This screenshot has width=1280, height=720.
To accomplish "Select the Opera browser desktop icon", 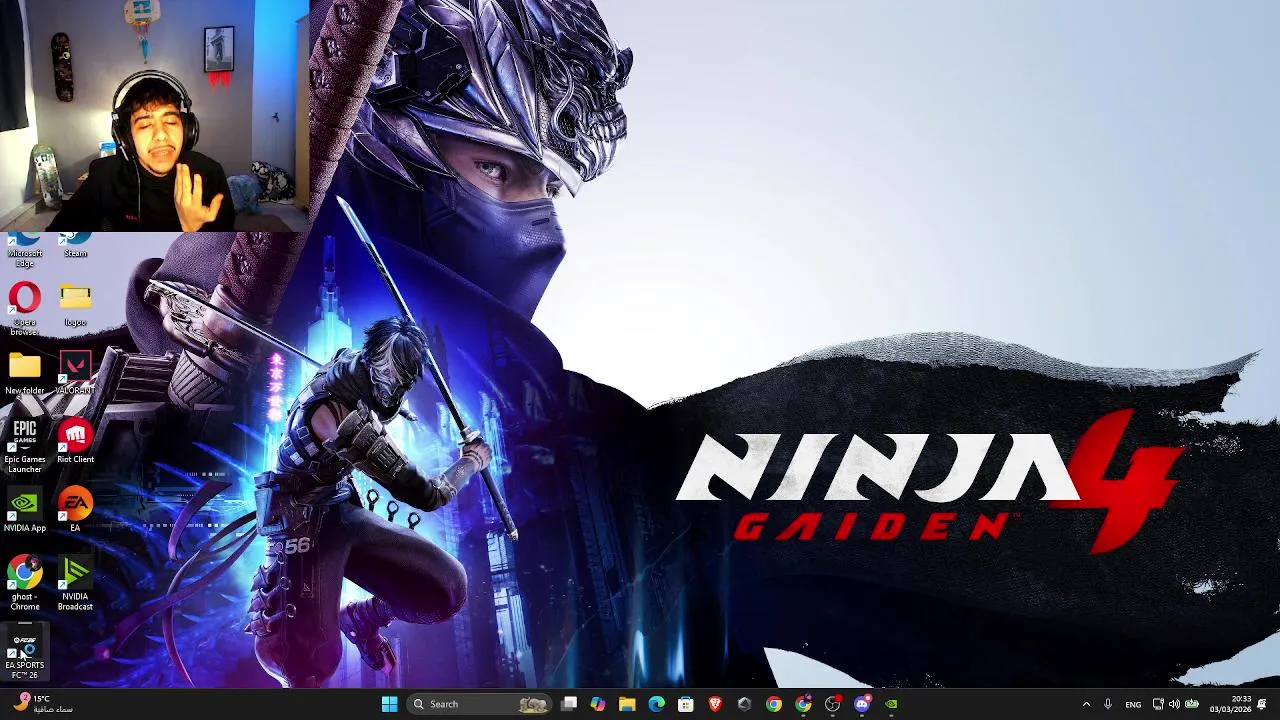I will tap(25, 308).
